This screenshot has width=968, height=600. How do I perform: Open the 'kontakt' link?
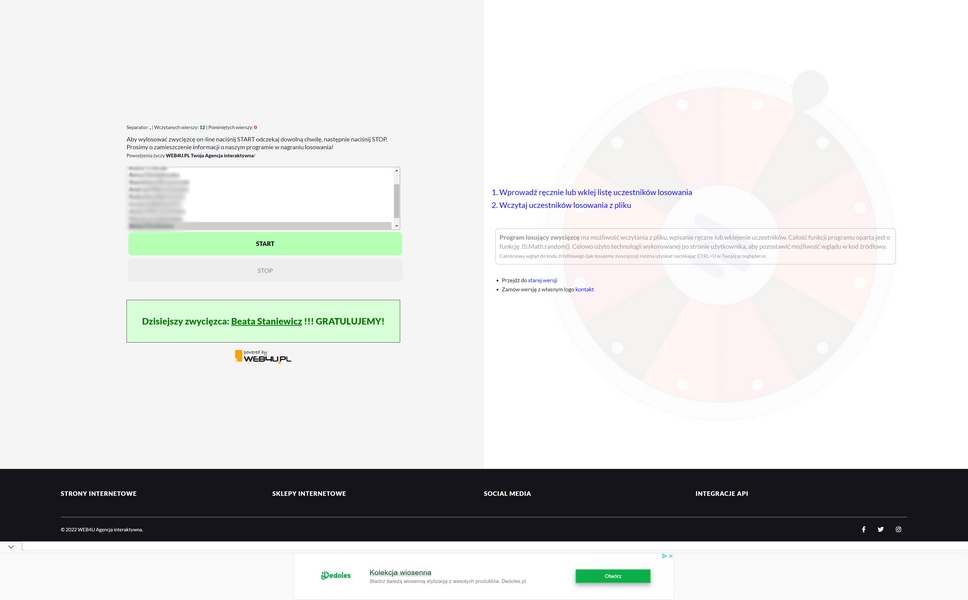pyautogui.click(x=584, y=289)
